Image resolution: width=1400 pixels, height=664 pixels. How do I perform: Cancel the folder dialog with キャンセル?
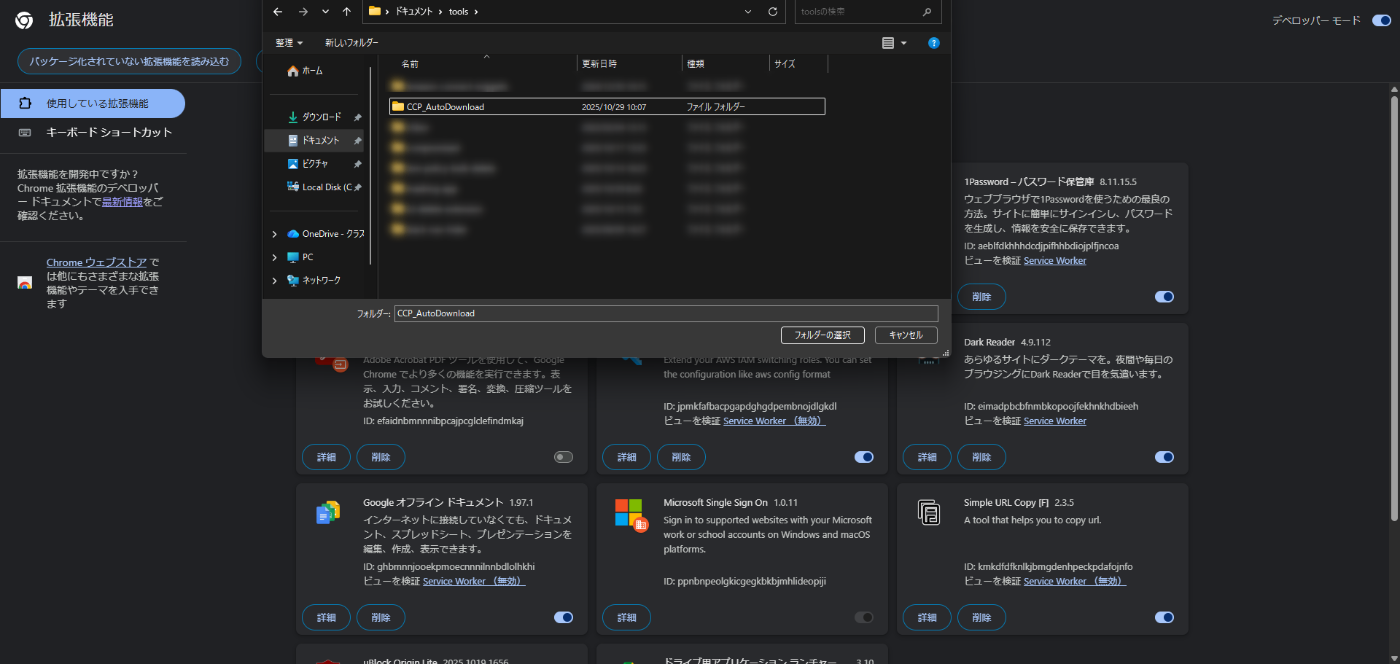click(906, 335)
